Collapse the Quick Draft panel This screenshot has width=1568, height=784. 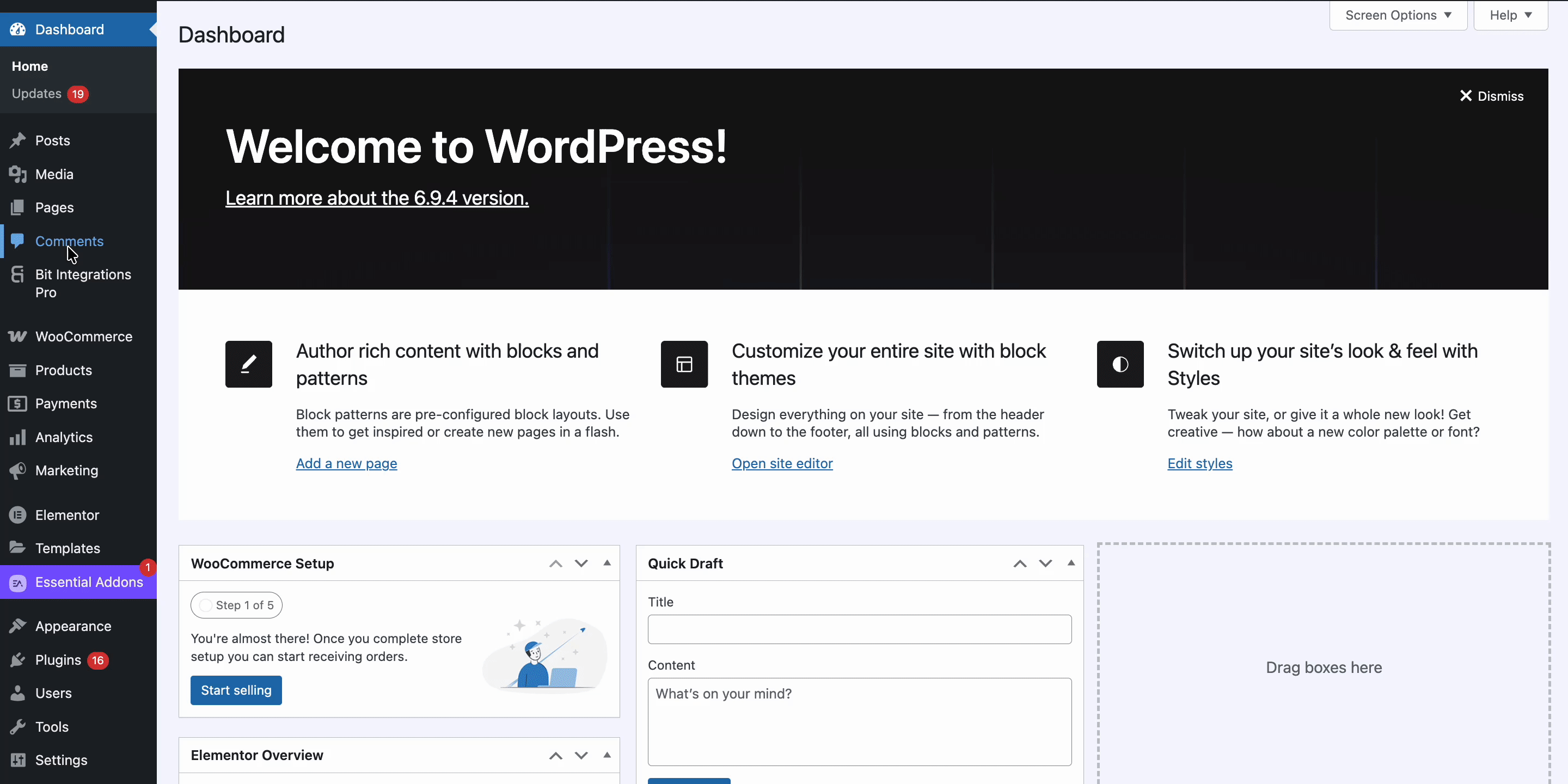pyautogui.click(x=1071, y=563)
